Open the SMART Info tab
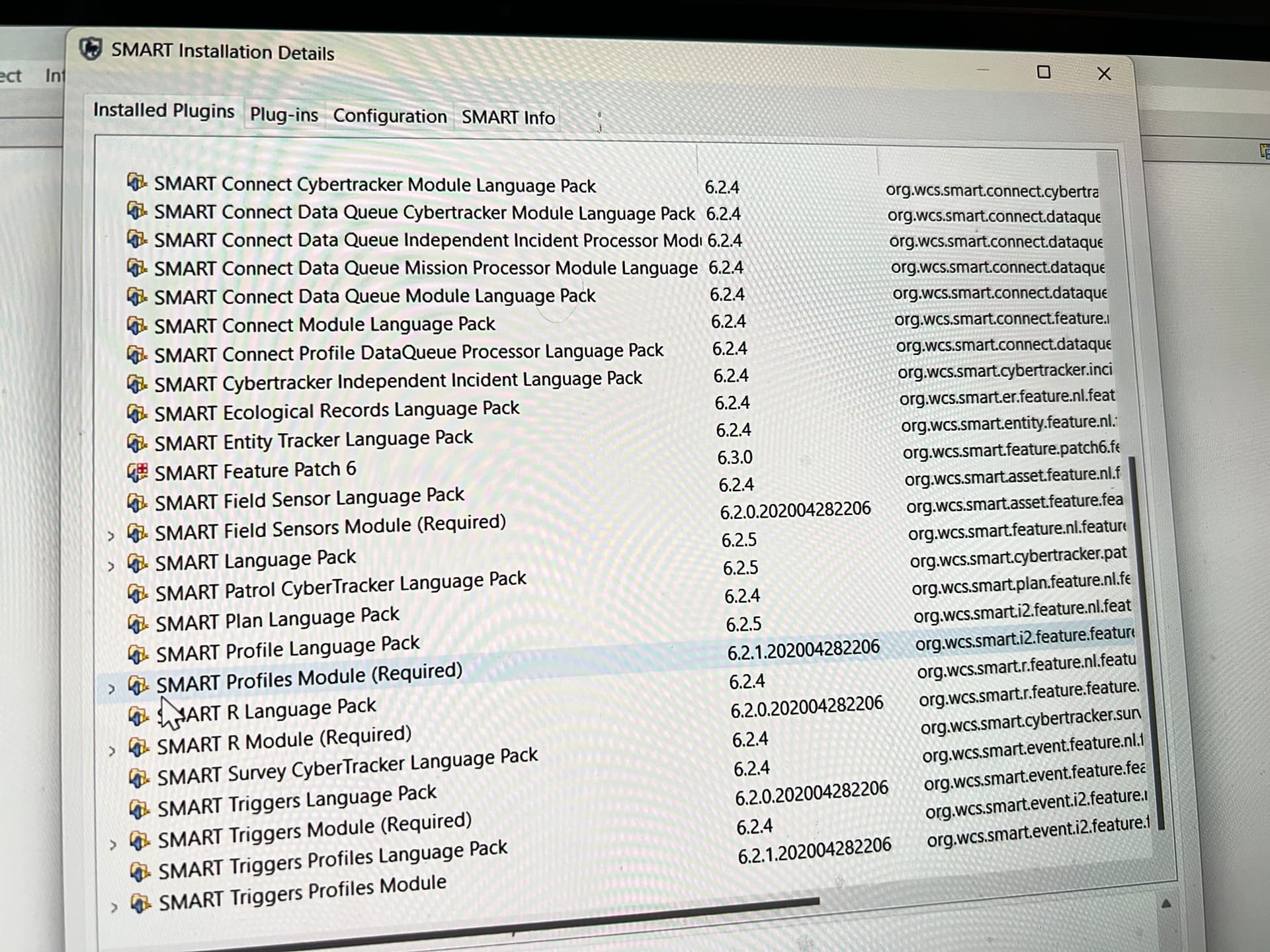This screenshot has height=952, width=1270. (x=507, y=118)
